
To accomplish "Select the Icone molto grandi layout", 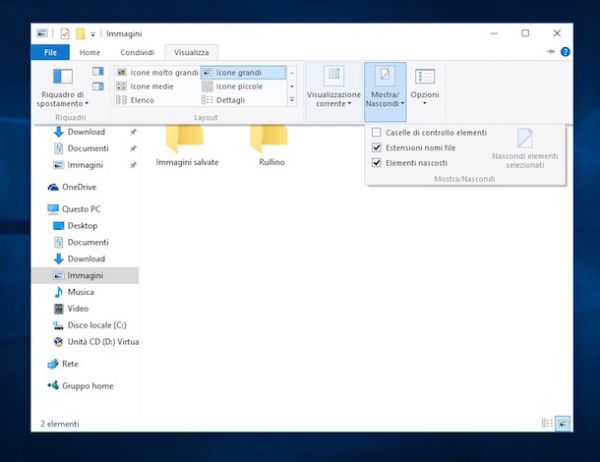I will click(x=157, y=72).
